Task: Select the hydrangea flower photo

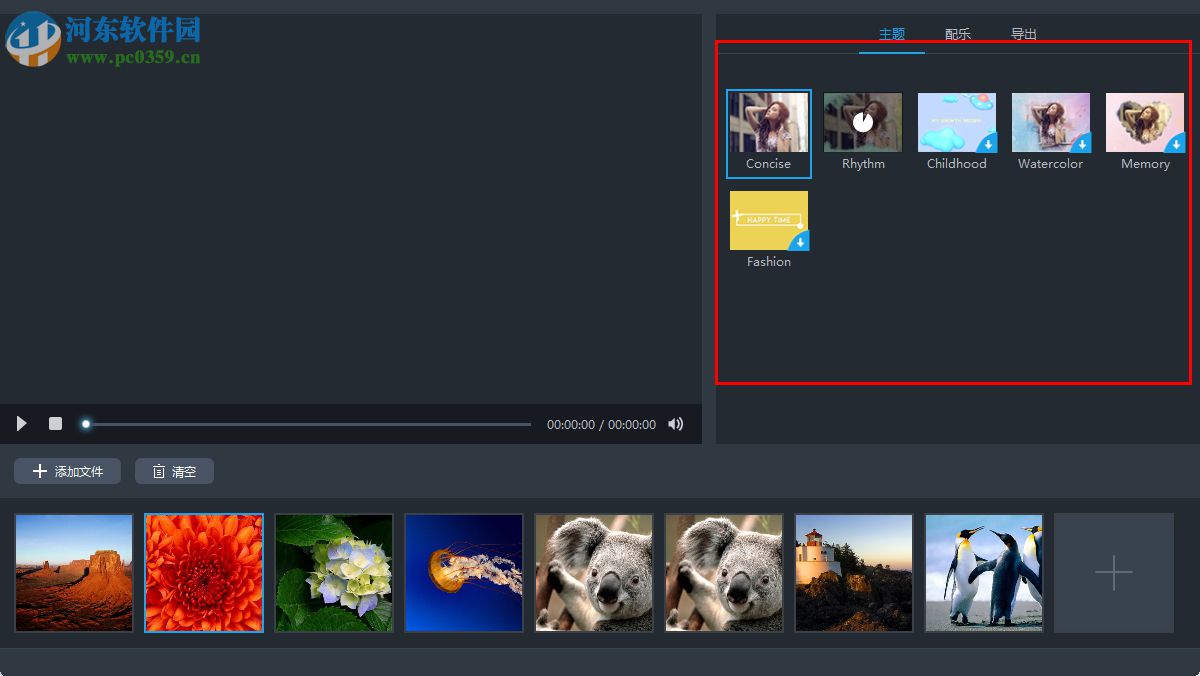Action: 334,573
